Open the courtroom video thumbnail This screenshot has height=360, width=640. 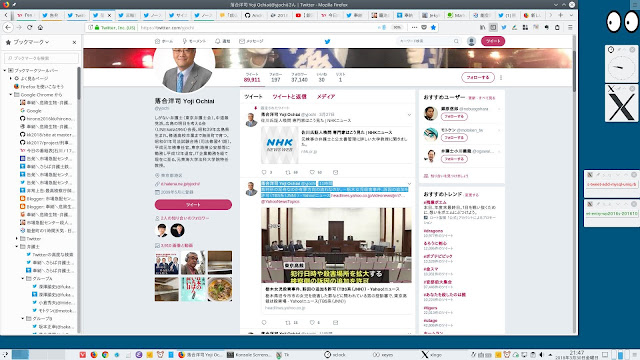pos(336,245)
